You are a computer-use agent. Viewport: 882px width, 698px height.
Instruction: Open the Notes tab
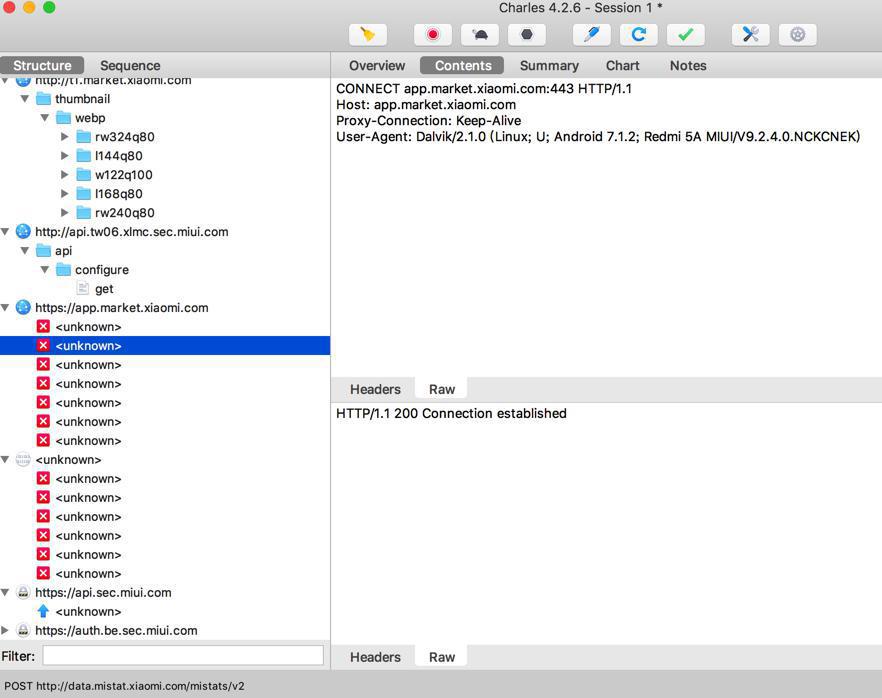(x=688, y=65)
